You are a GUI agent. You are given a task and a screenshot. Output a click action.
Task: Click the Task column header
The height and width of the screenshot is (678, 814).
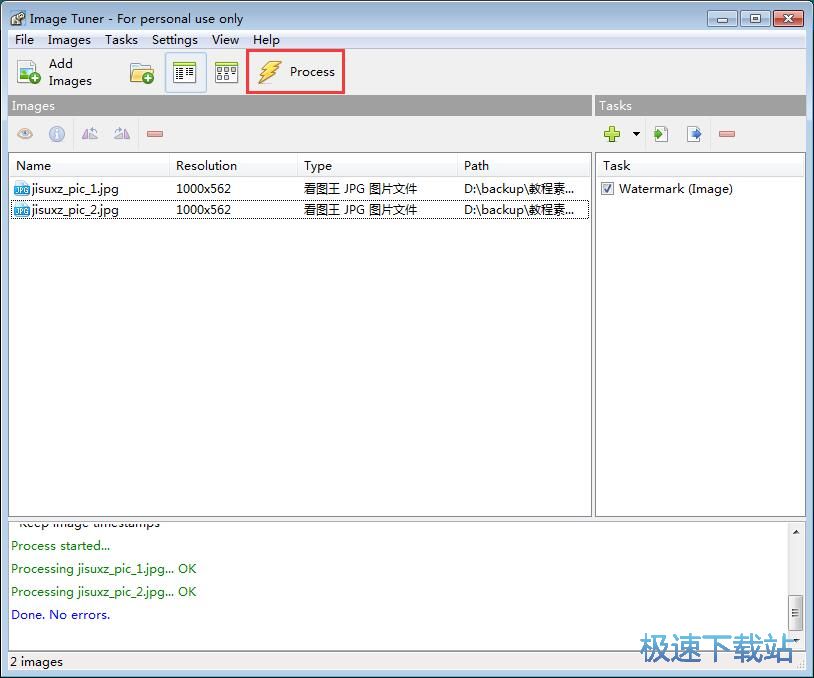(x=699, y=166)
